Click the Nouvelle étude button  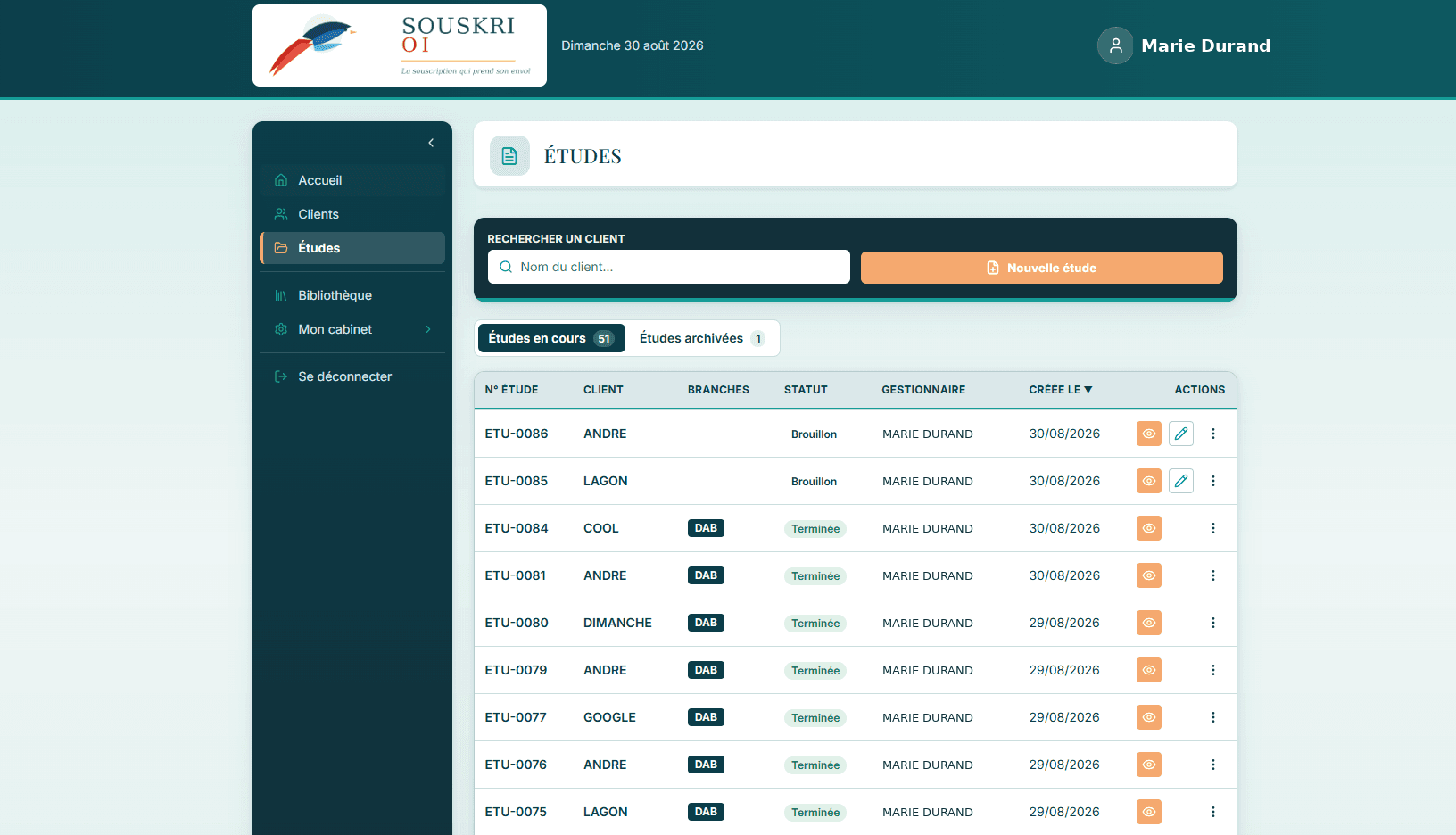[x=1041, y=268]
